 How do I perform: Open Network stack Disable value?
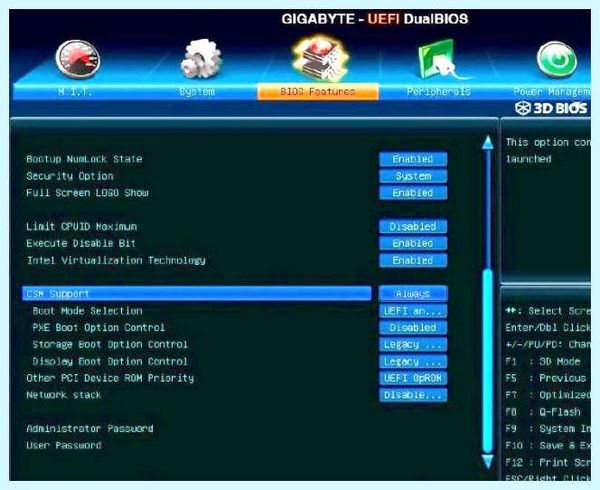click(x=413, y=395)
